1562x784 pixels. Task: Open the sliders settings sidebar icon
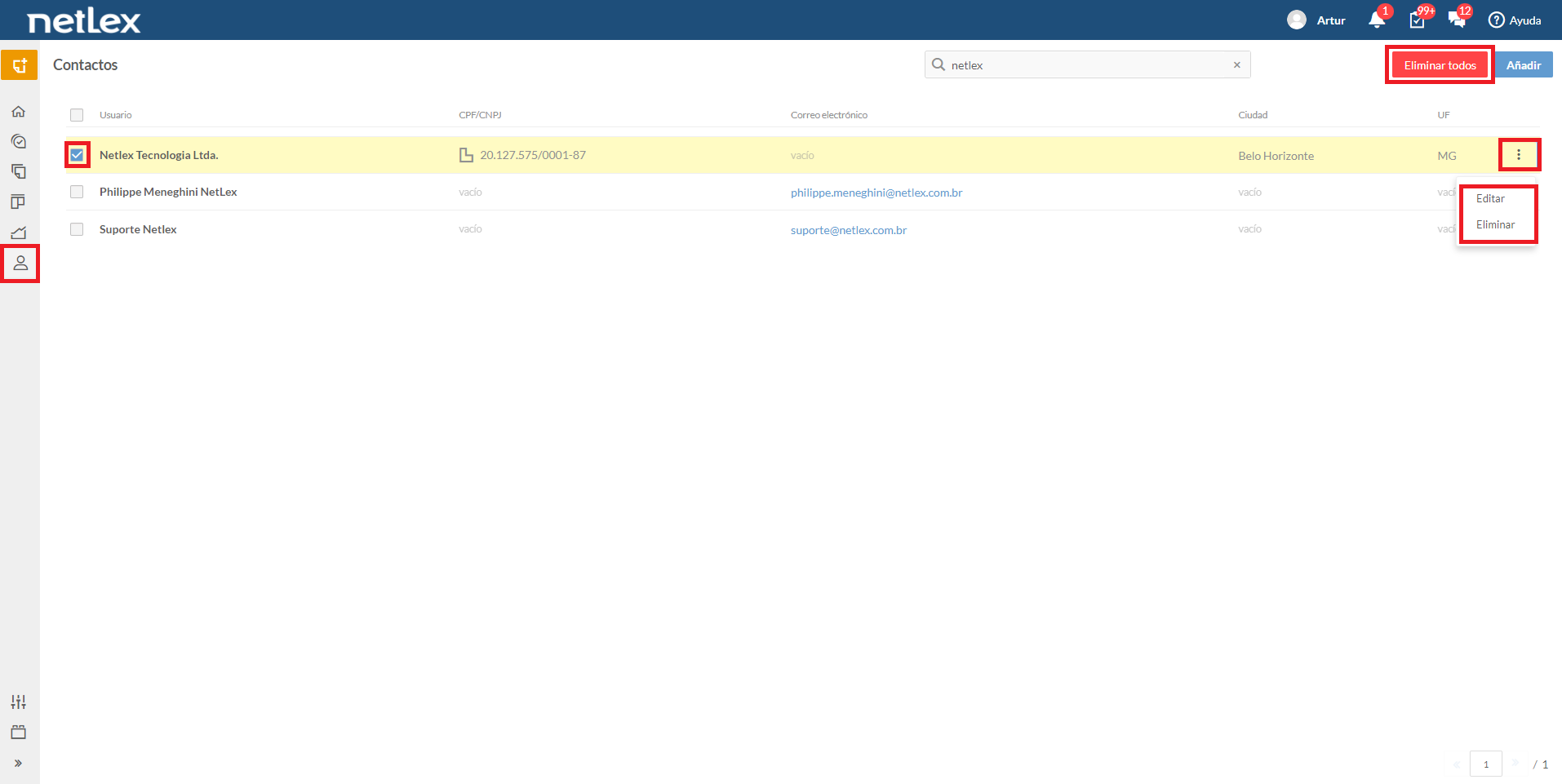coord(19,702)
